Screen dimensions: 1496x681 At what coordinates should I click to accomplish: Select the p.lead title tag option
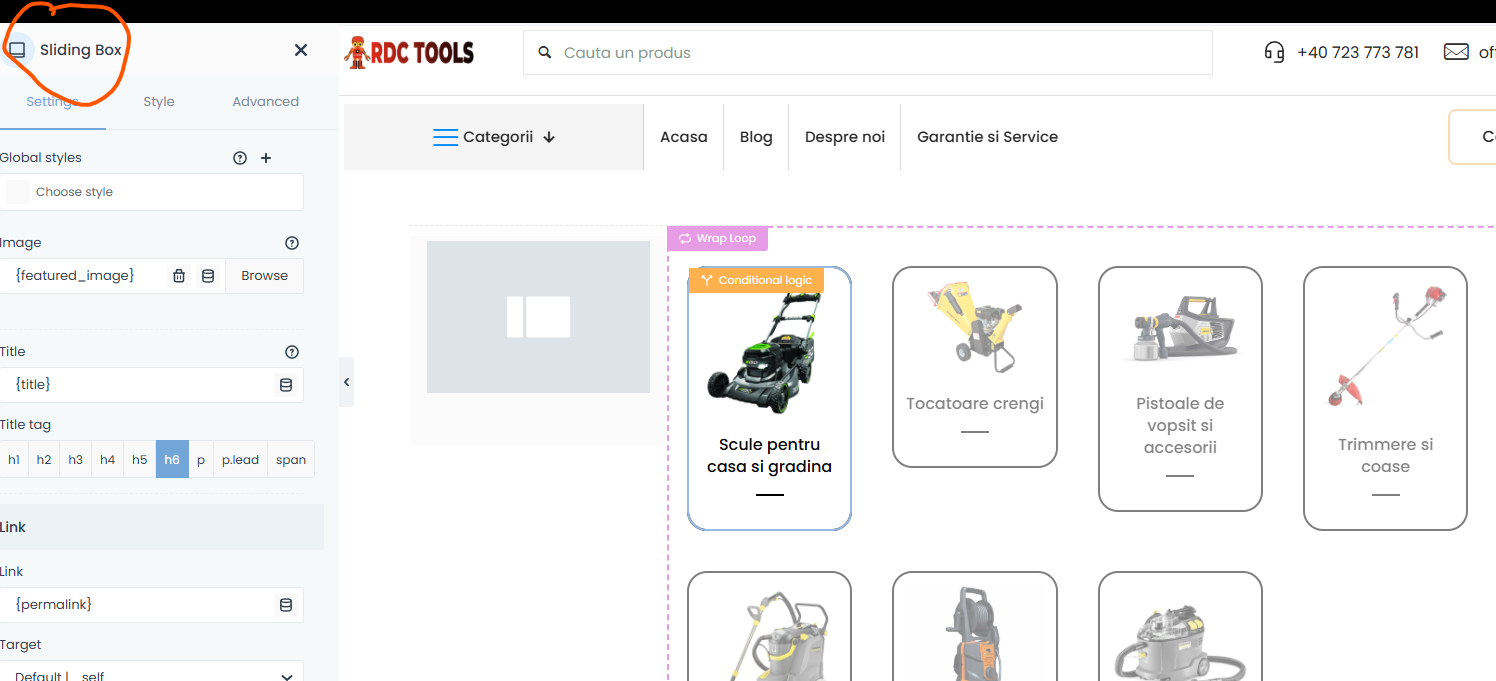(240, 460)
